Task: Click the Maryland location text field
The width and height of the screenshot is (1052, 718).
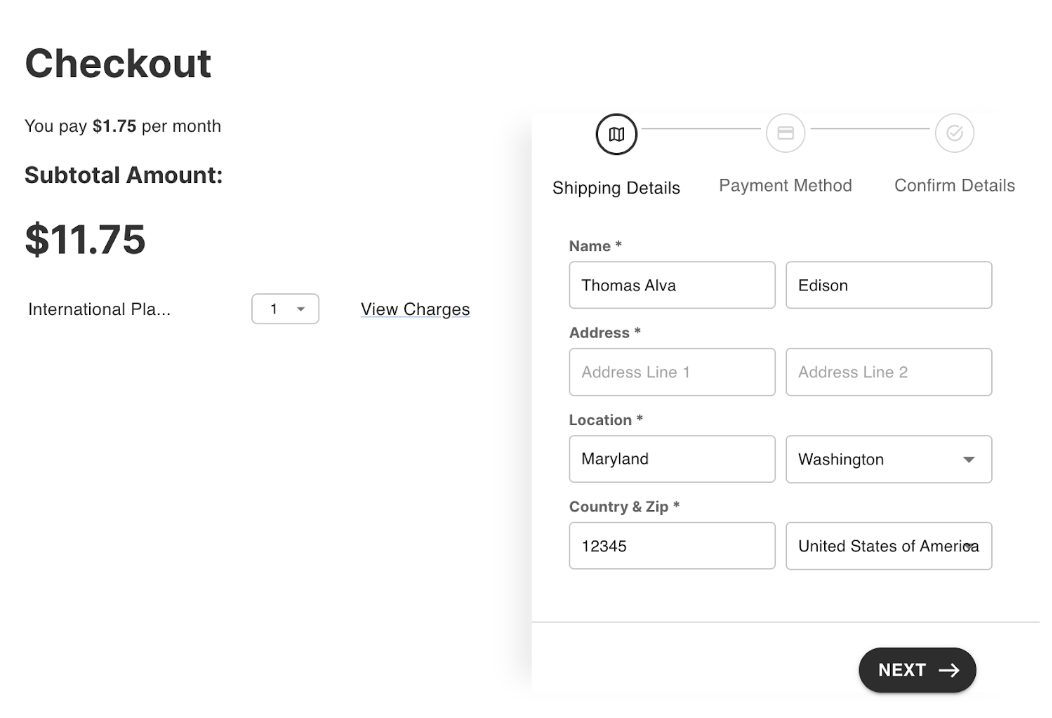Action: click(672, 459)
